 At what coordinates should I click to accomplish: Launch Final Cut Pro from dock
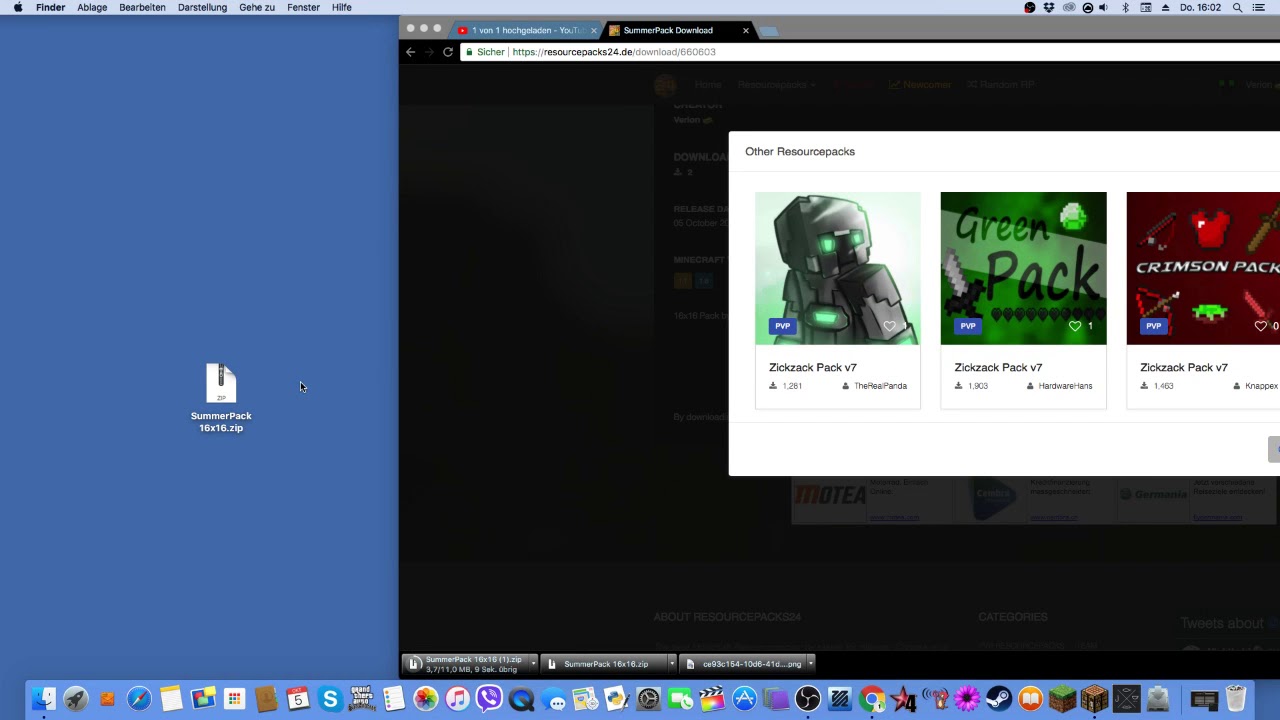[x=712, y=699]
